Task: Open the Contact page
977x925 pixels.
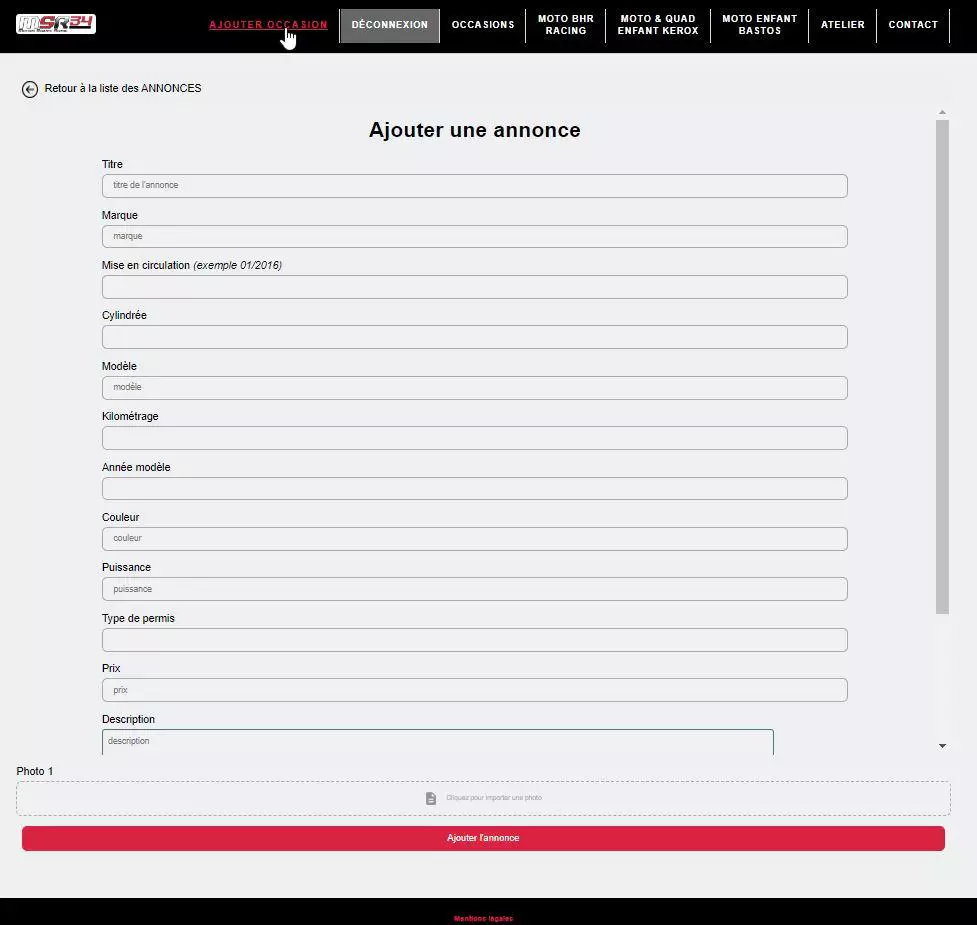Action: (913, 25)
